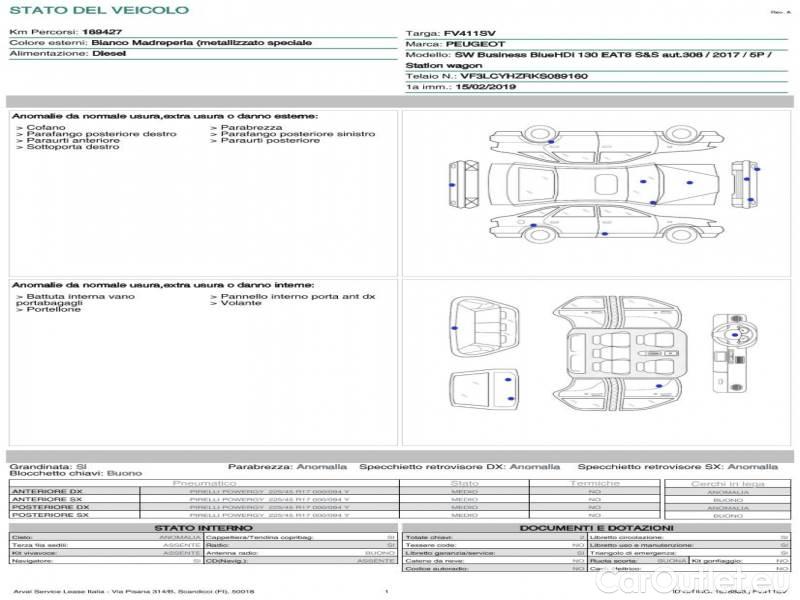The height and width of the screenshot is (600, 800).
Task: Click the 'Blocchetto chiavi: Buono' line
Action: point(76,473)
